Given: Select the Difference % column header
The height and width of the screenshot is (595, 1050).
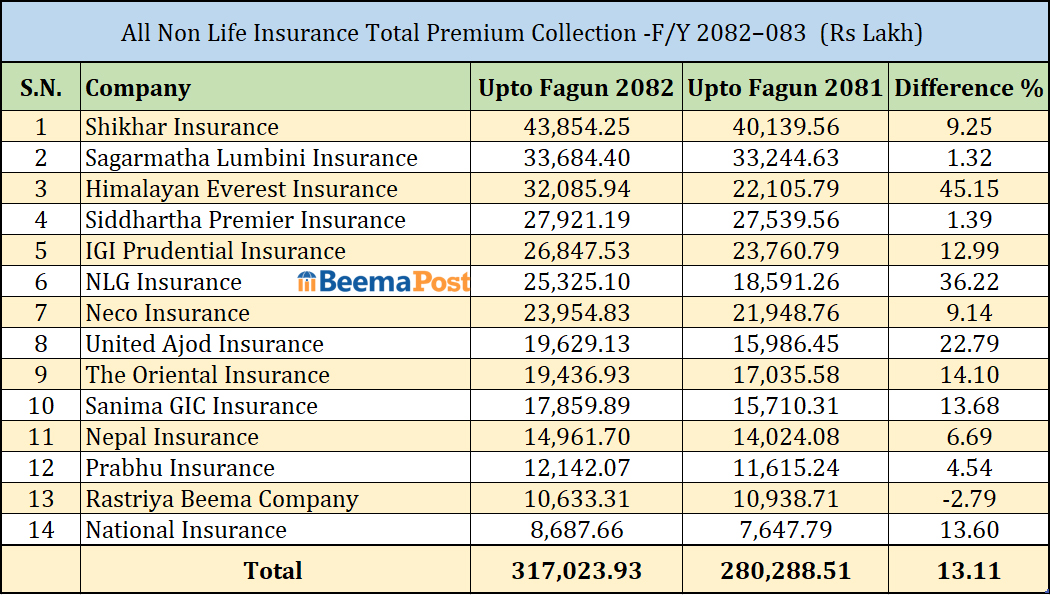Looking at the screenshot, I should 968,88.
